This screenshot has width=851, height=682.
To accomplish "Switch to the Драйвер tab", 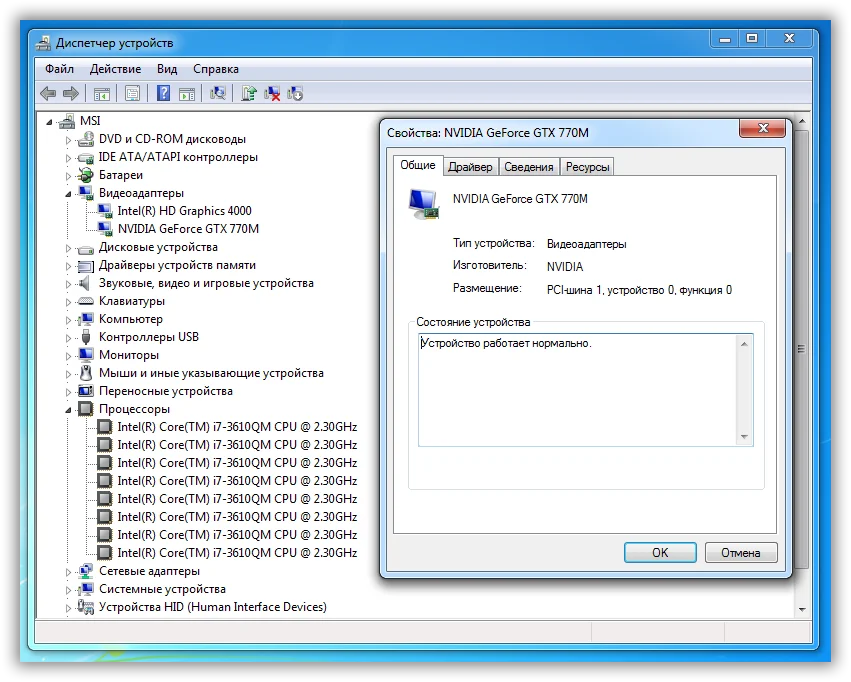I will point(470,167).
